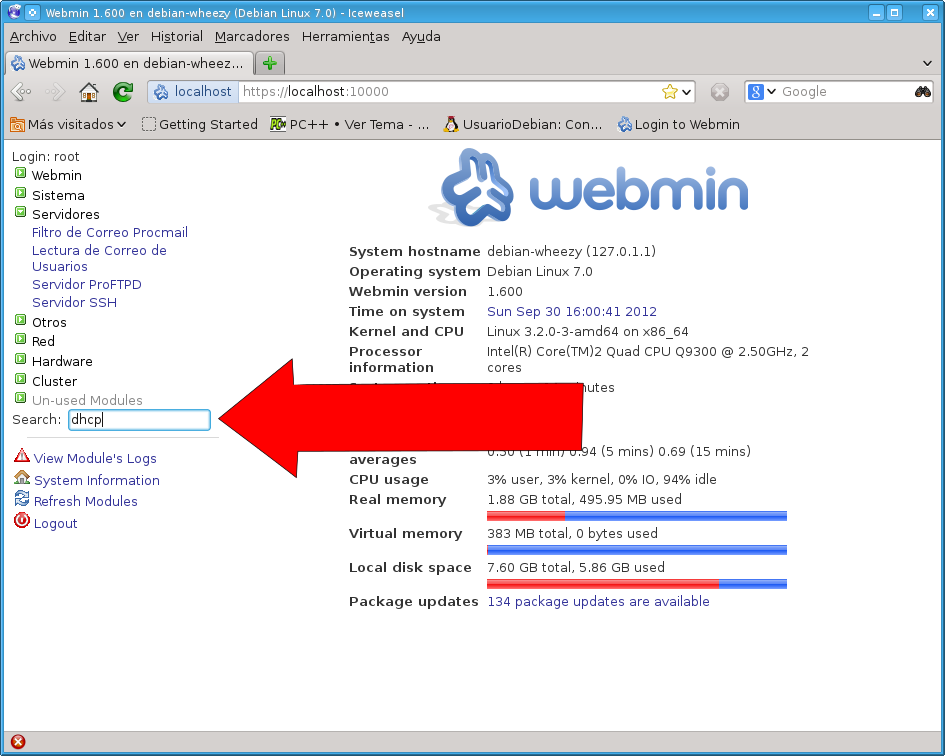This screenshot has width=945, height=756.
Task: Open the Historial menu
Action: (177, 37)
